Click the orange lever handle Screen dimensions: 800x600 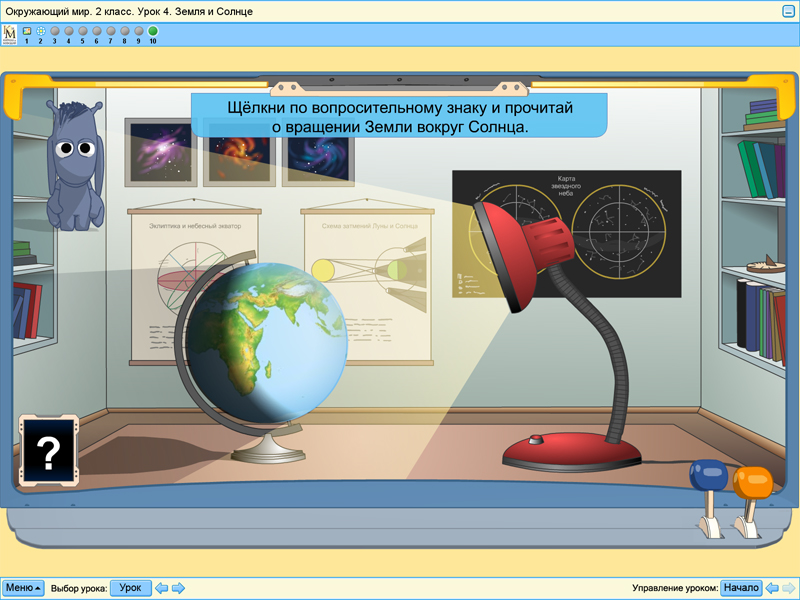pos(752,482)
